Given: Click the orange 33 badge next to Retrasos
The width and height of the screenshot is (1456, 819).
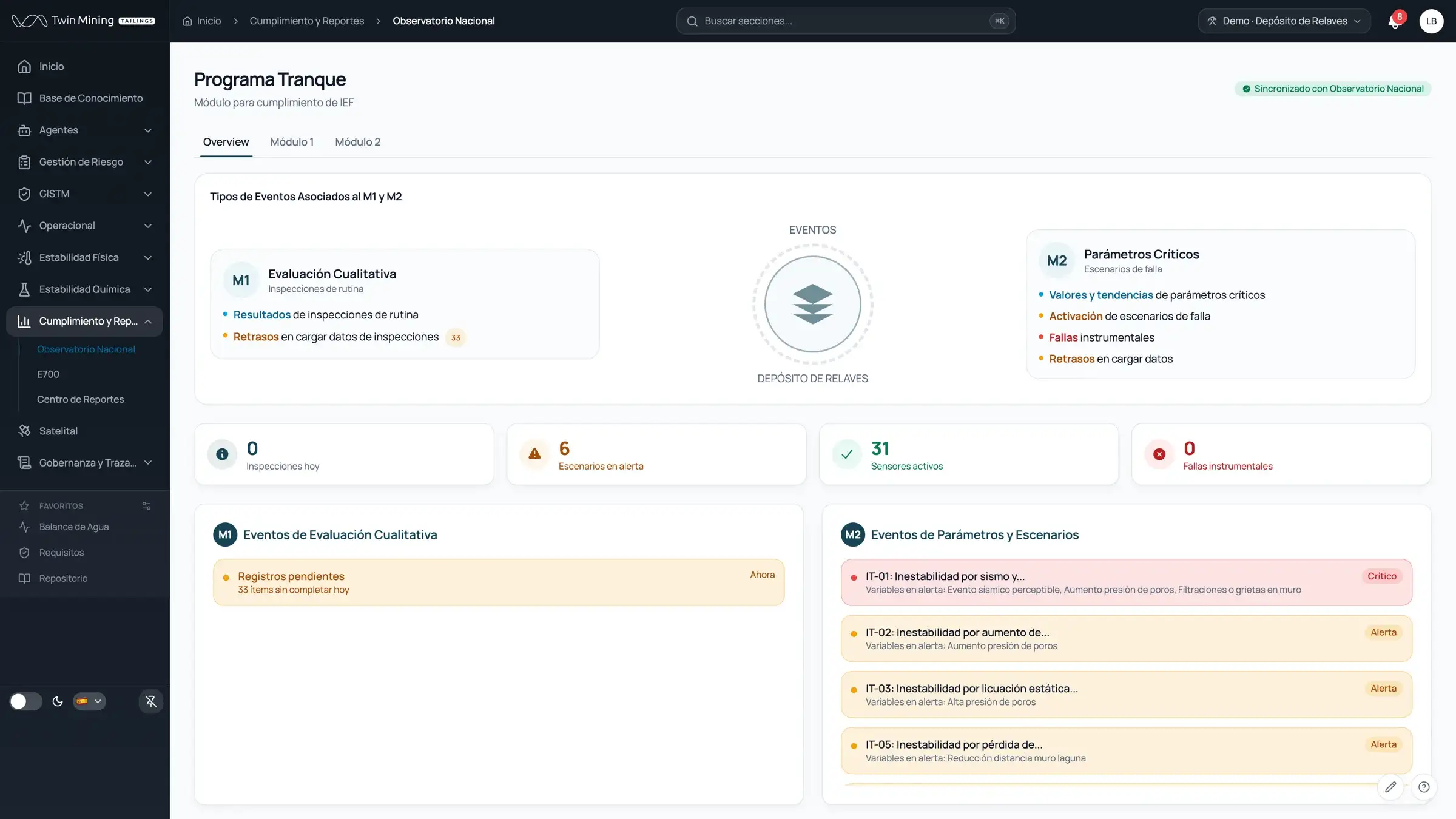Looking at the screenshot, I should click(x=456, y=337).
